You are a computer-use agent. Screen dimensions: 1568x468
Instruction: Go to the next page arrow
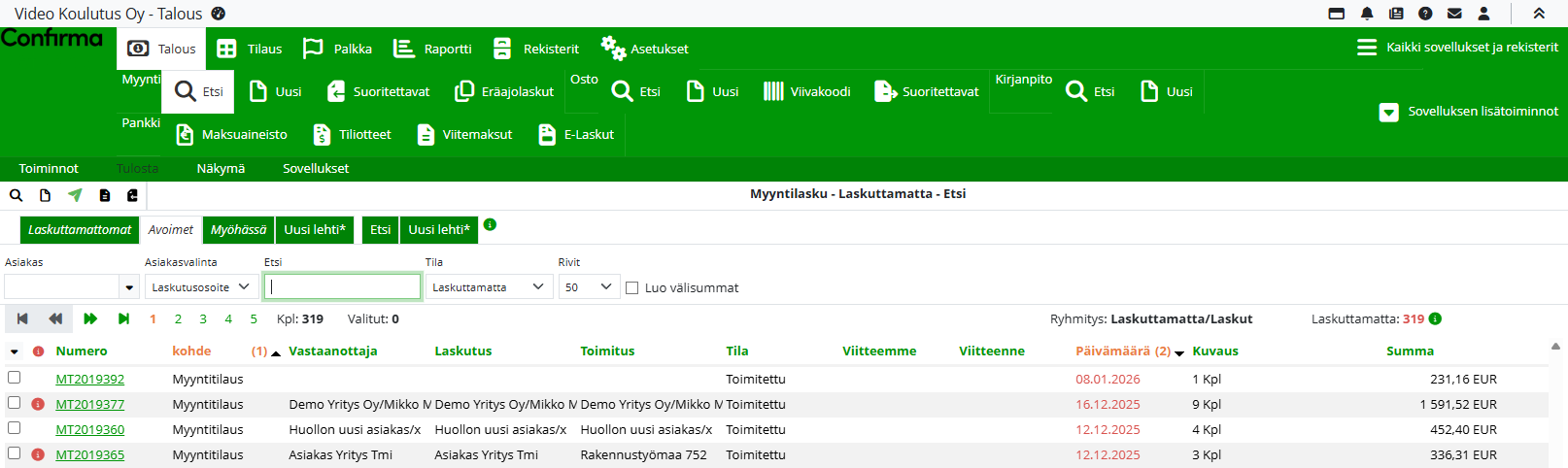coord(90,318)
